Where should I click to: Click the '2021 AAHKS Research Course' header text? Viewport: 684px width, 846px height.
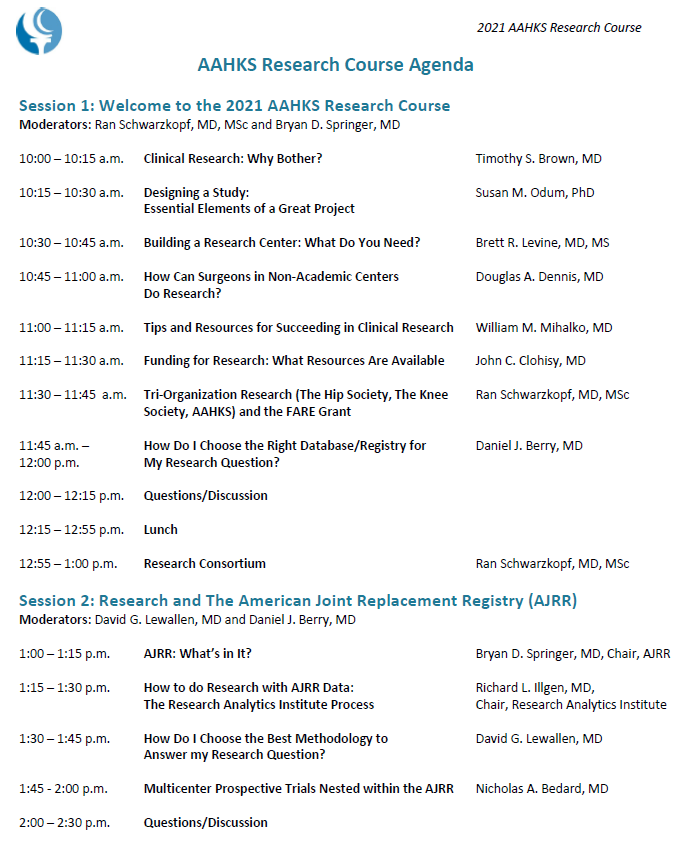coord(559,28)
